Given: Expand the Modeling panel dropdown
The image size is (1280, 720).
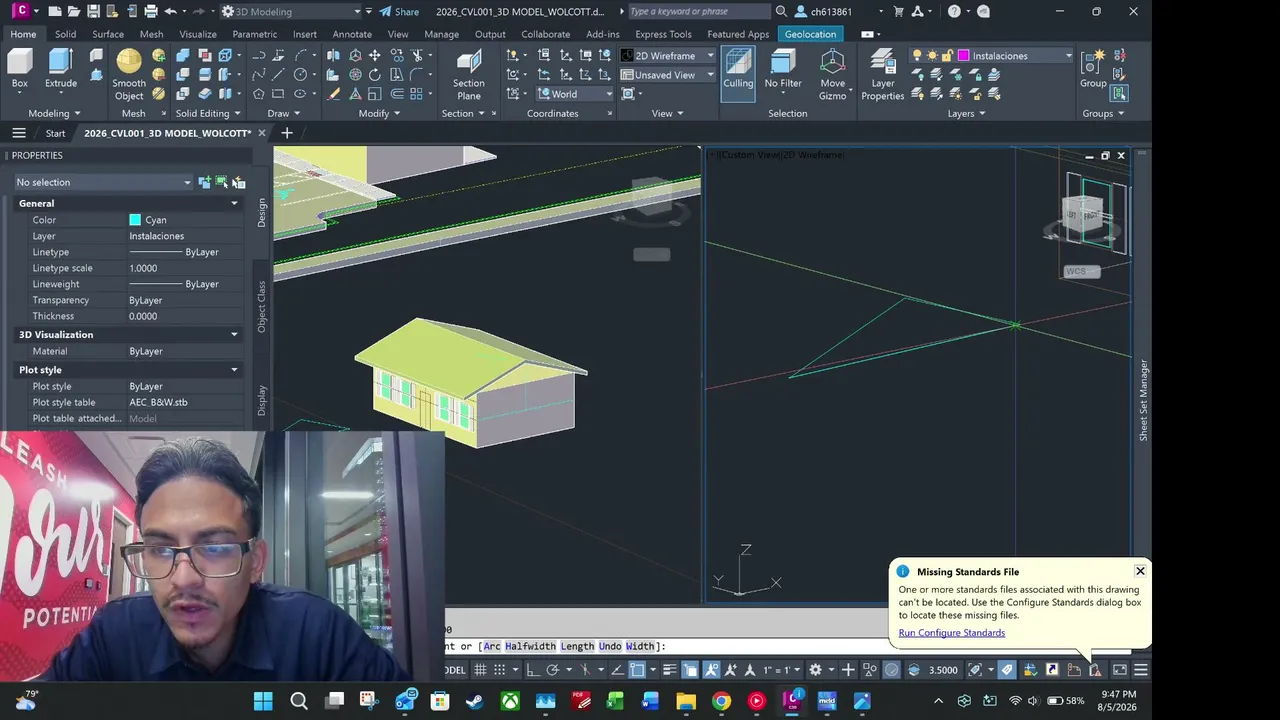Looking at the screenshot, I should [x=55, y=113].
